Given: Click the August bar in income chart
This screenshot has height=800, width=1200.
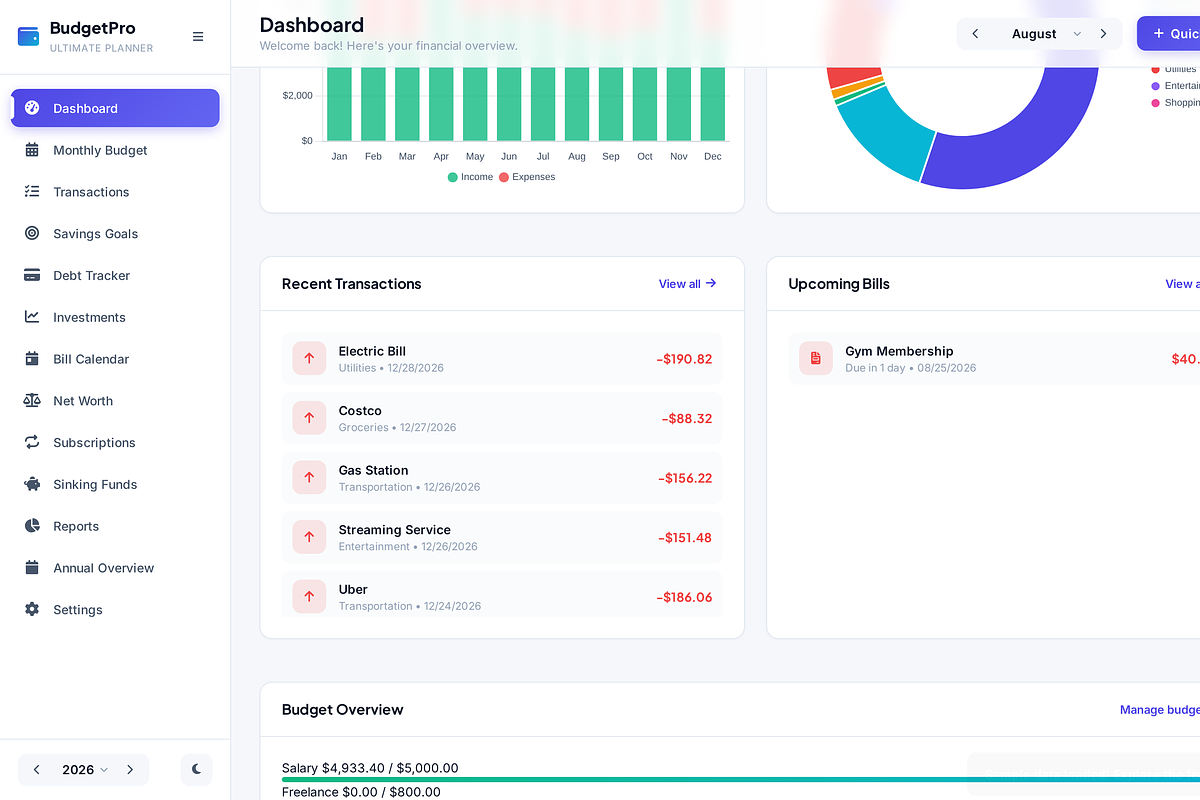Looking at the screenshot, I should [x=577, y=104].
